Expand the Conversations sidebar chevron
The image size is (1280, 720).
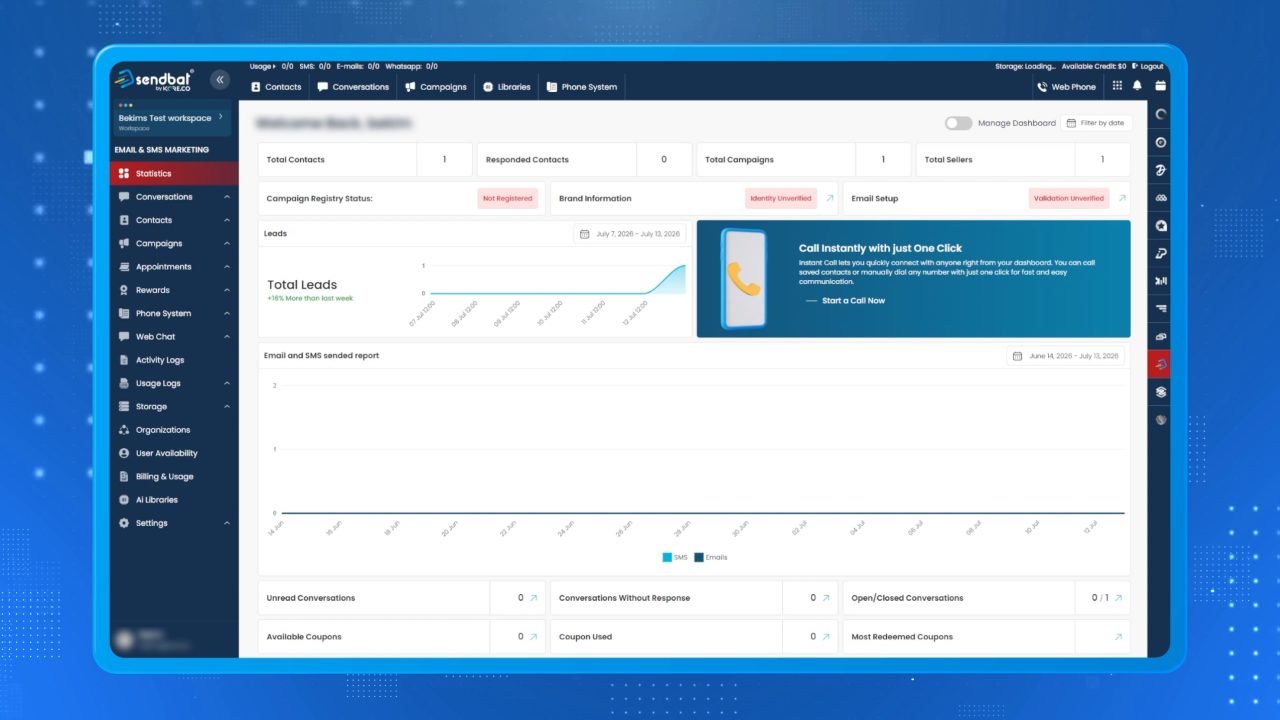click(x=227, y=197)
